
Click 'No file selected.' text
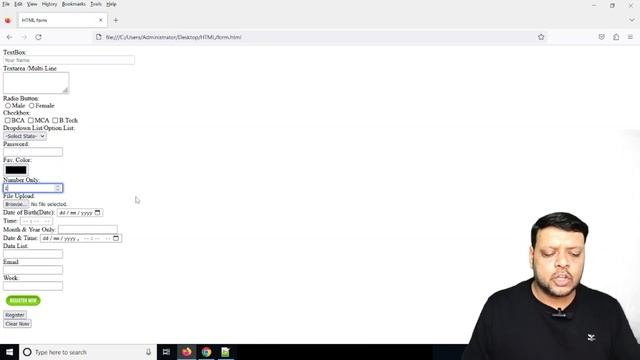point(49,204)
